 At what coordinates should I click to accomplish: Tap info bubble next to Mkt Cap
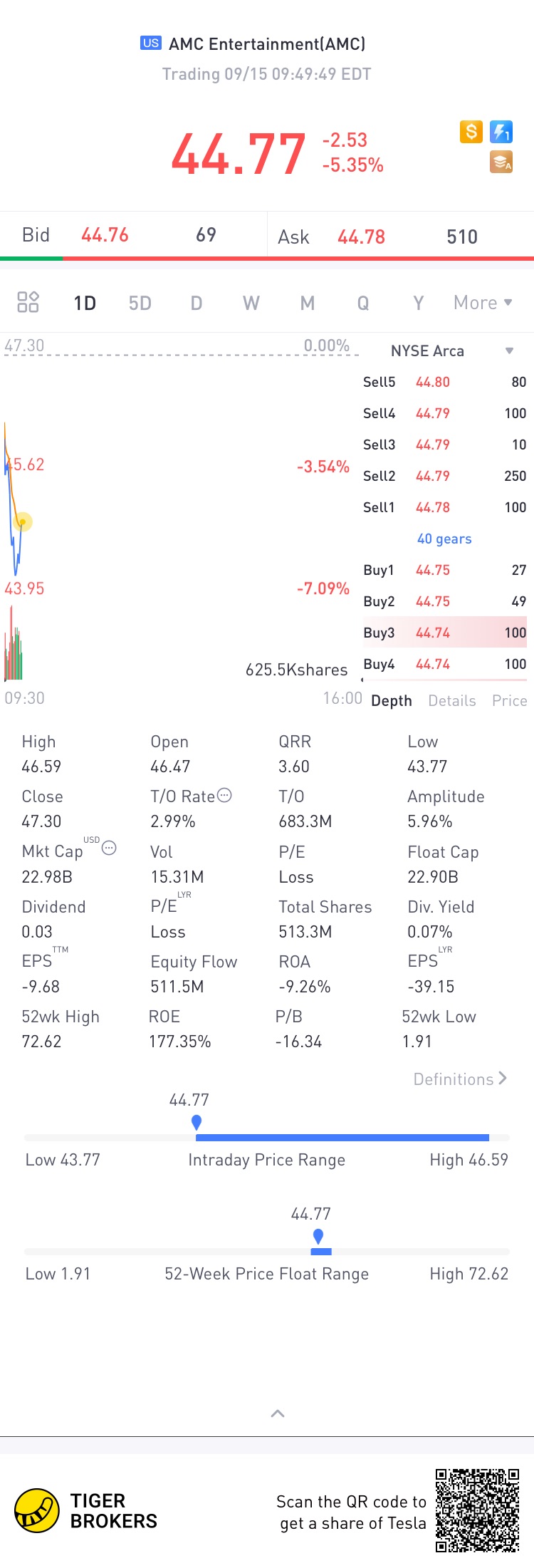pos(109,848)
